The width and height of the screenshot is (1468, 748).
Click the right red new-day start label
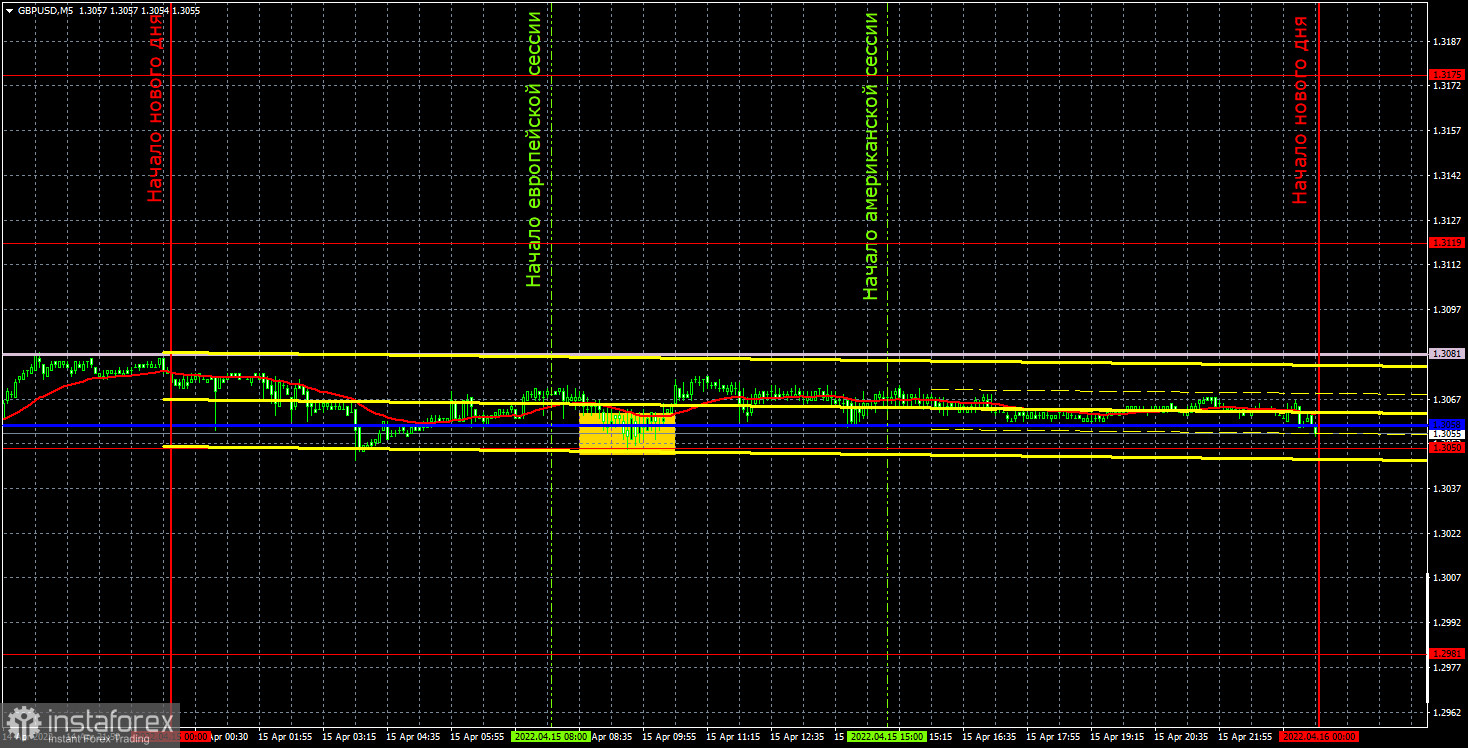coord(1300,110)
